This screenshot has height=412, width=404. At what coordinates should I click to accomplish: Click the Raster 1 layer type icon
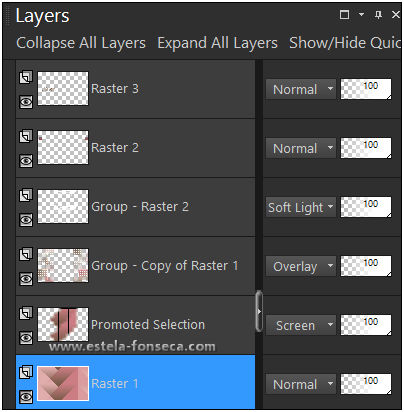pos(26,372)
